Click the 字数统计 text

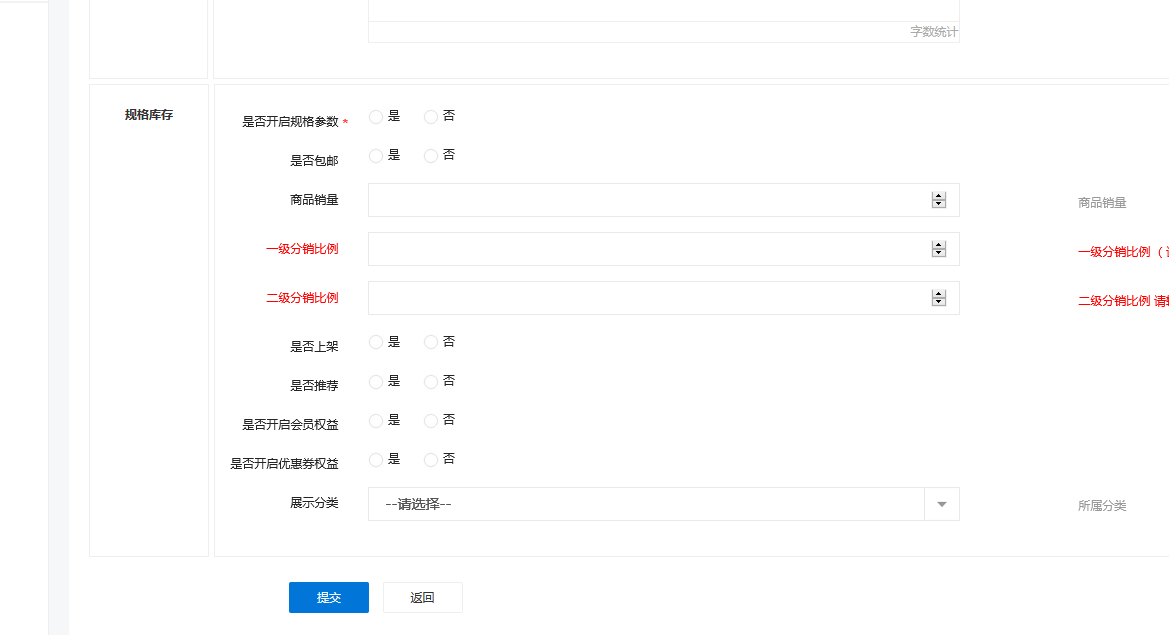tap(934, 31)
